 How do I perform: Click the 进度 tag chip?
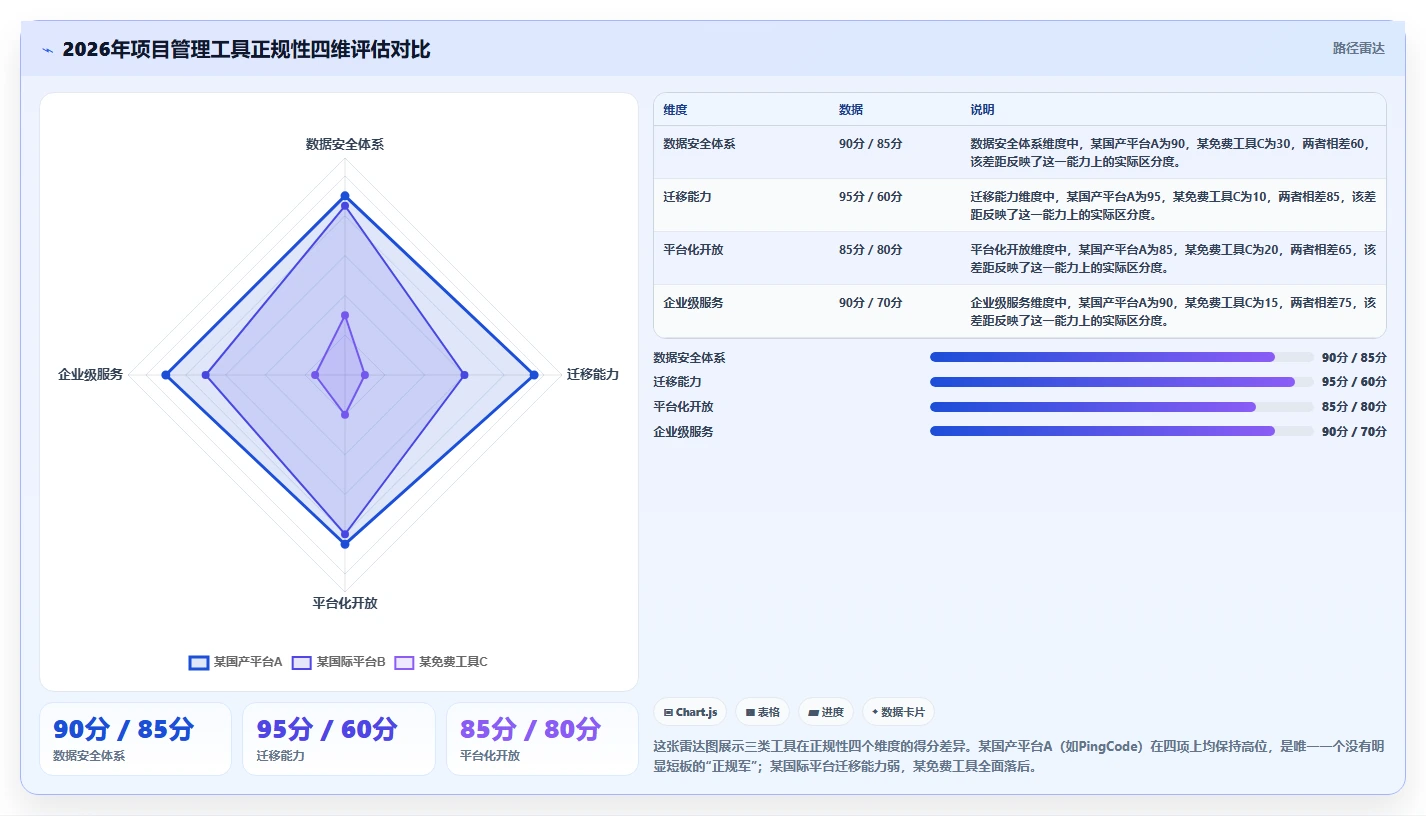coord(826,712)
